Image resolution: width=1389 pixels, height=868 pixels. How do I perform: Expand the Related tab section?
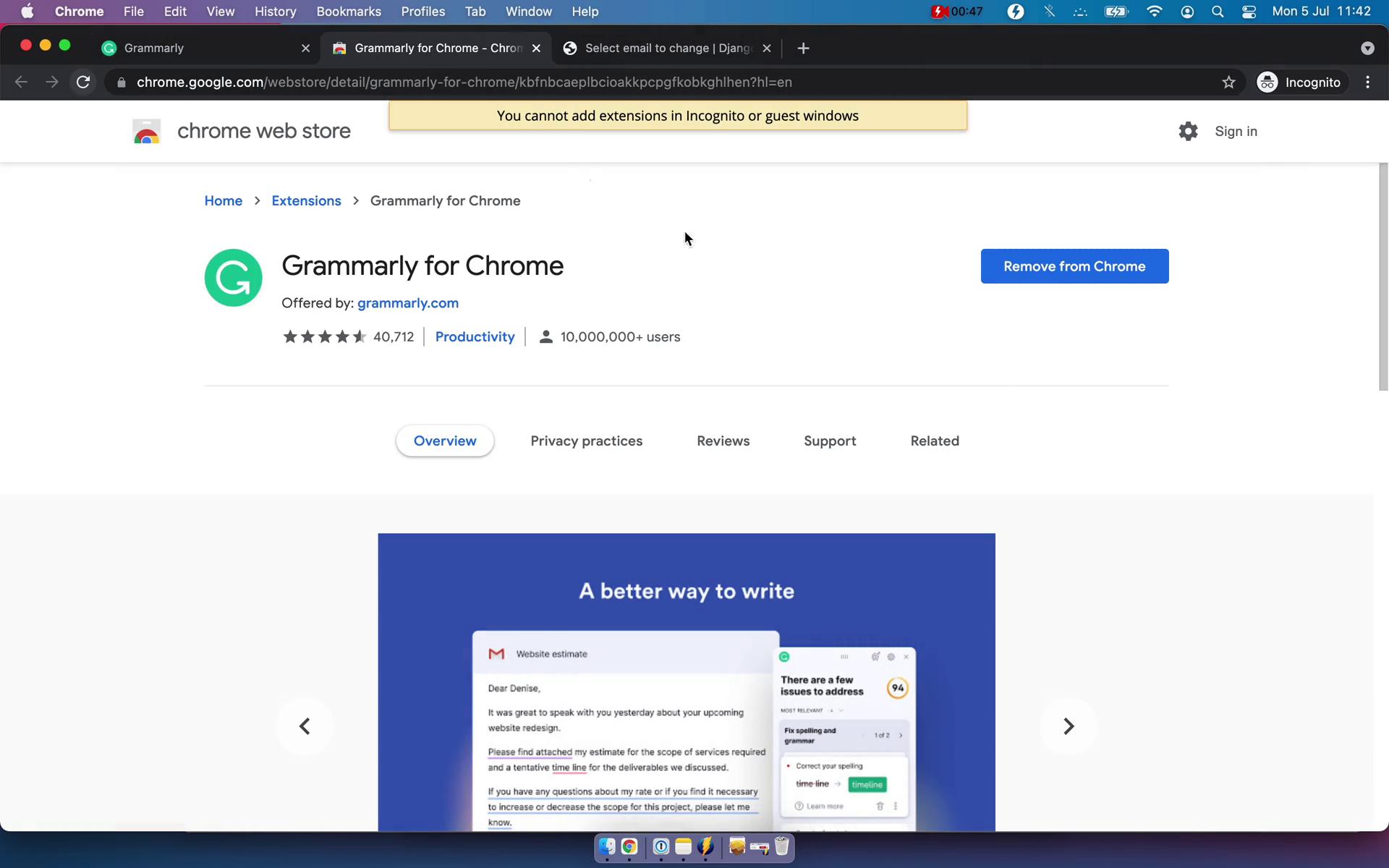934,441
